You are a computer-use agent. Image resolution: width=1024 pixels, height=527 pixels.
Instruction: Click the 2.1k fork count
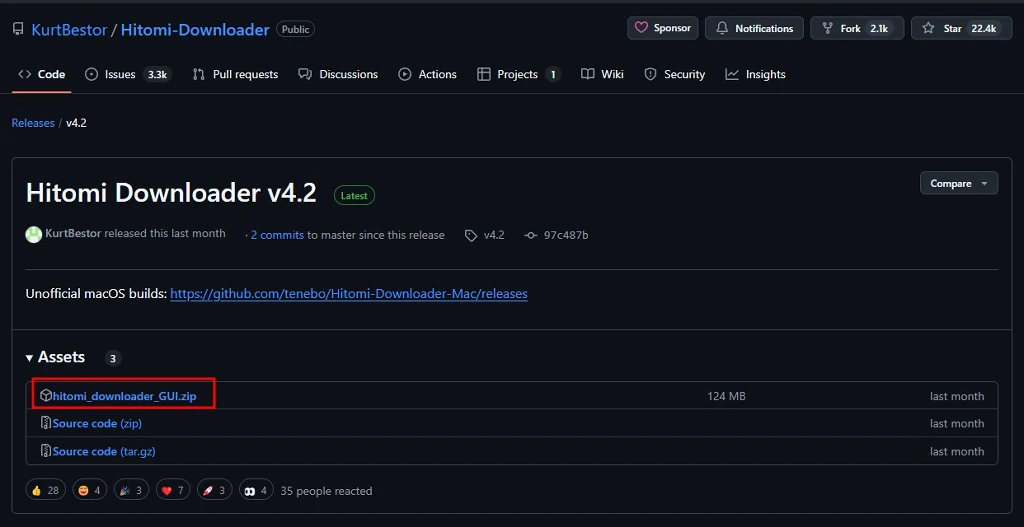(x=878, y=29)
